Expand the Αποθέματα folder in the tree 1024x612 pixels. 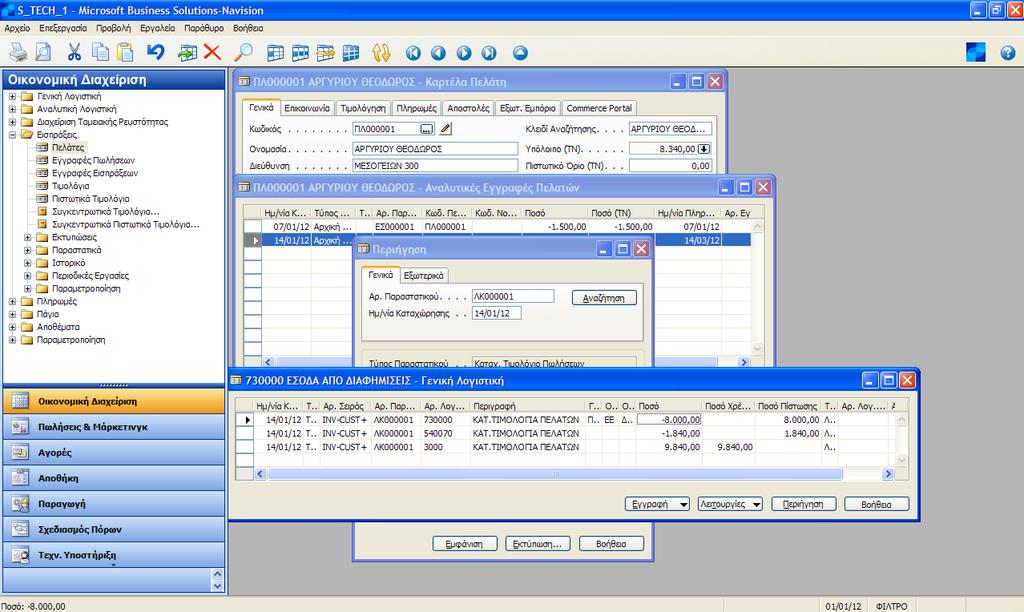click(12, 327)
